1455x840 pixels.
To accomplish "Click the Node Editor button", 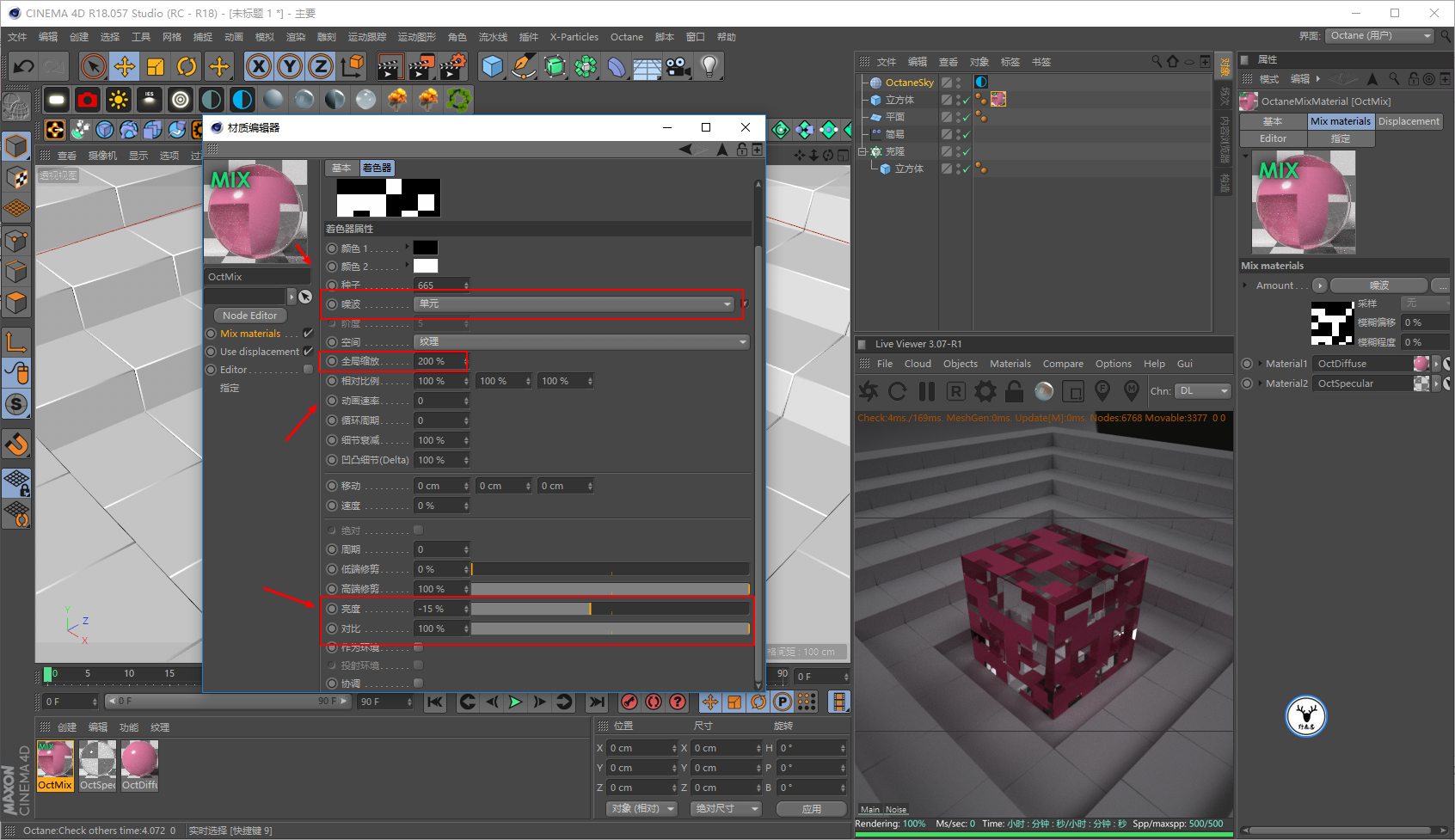I will (x=249, y=316).
